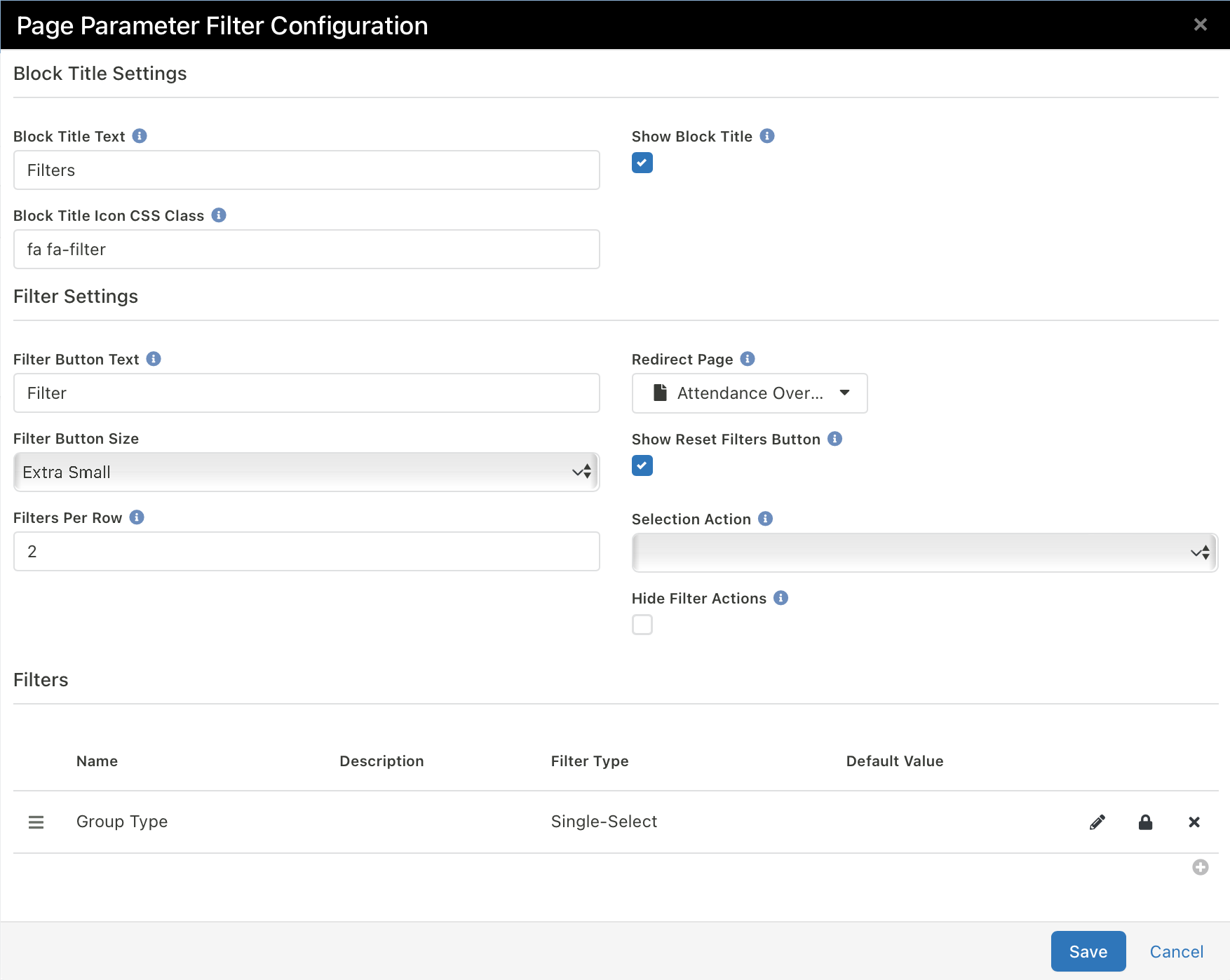Viewport: 1230px width, 980px height.
Task: Focus the Filters Per Row field
Action: (306, 551)
